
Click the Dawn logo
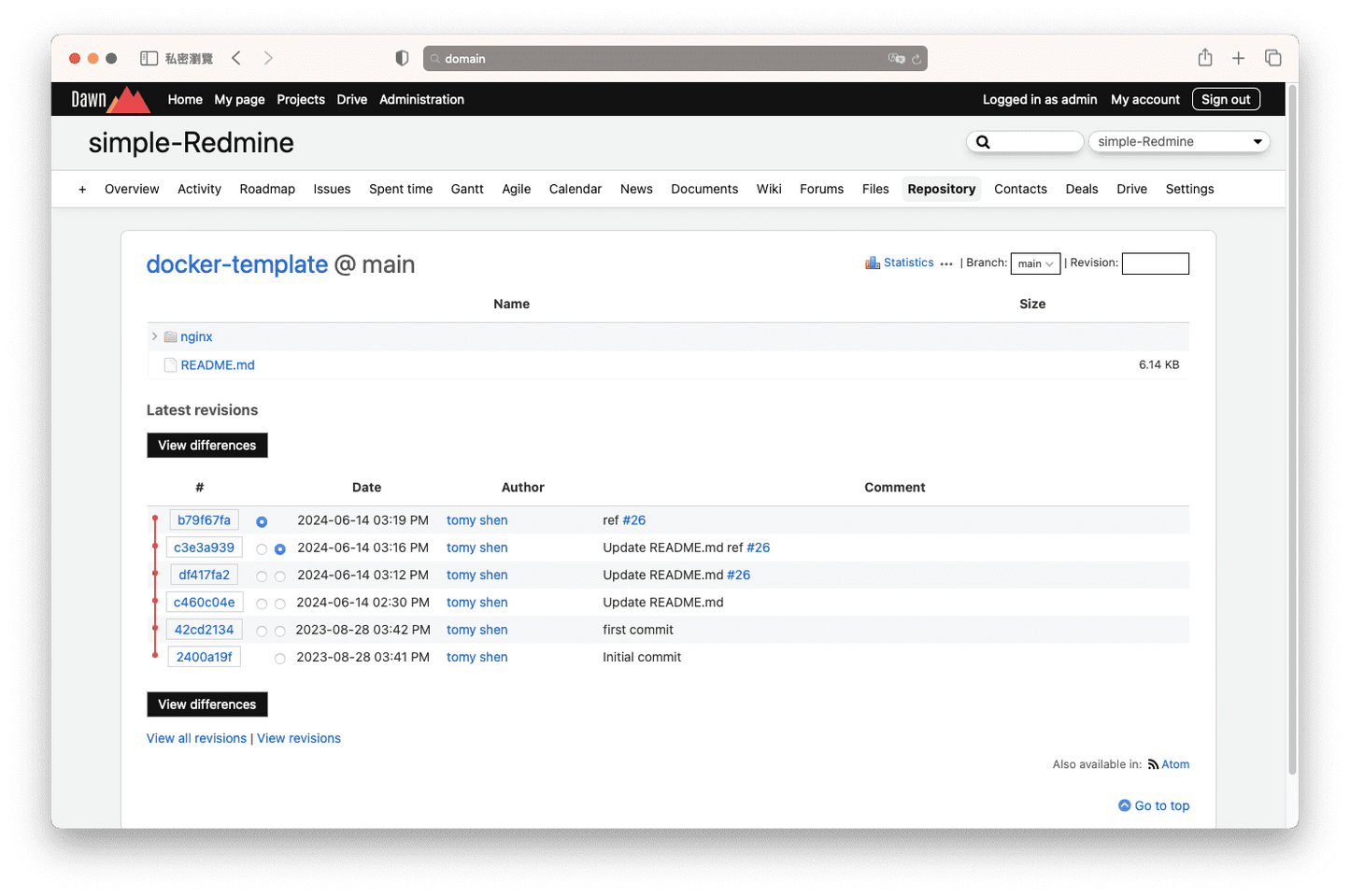click(x=108, y=99)
